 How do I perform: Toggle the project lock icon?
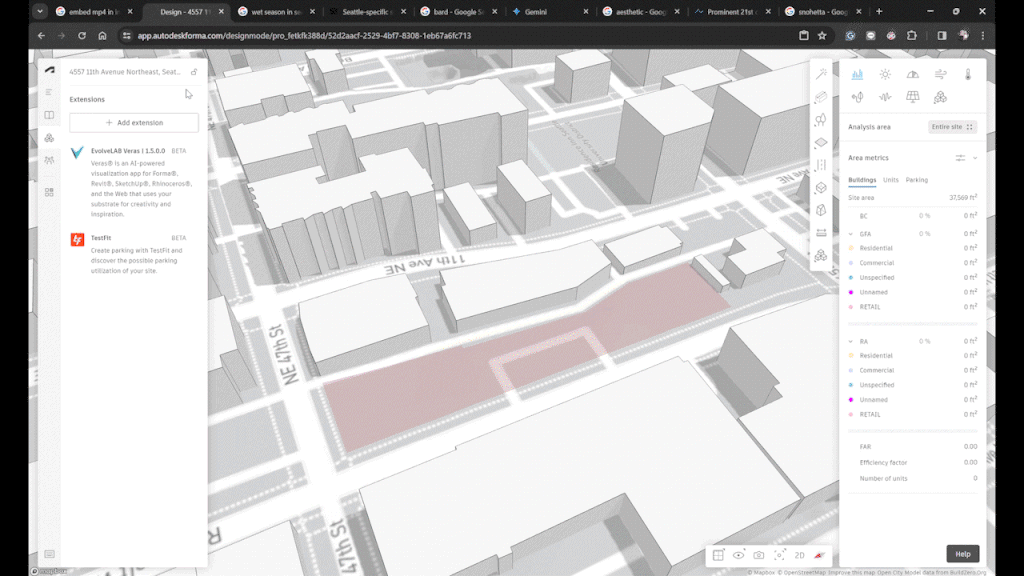point(194,72)
